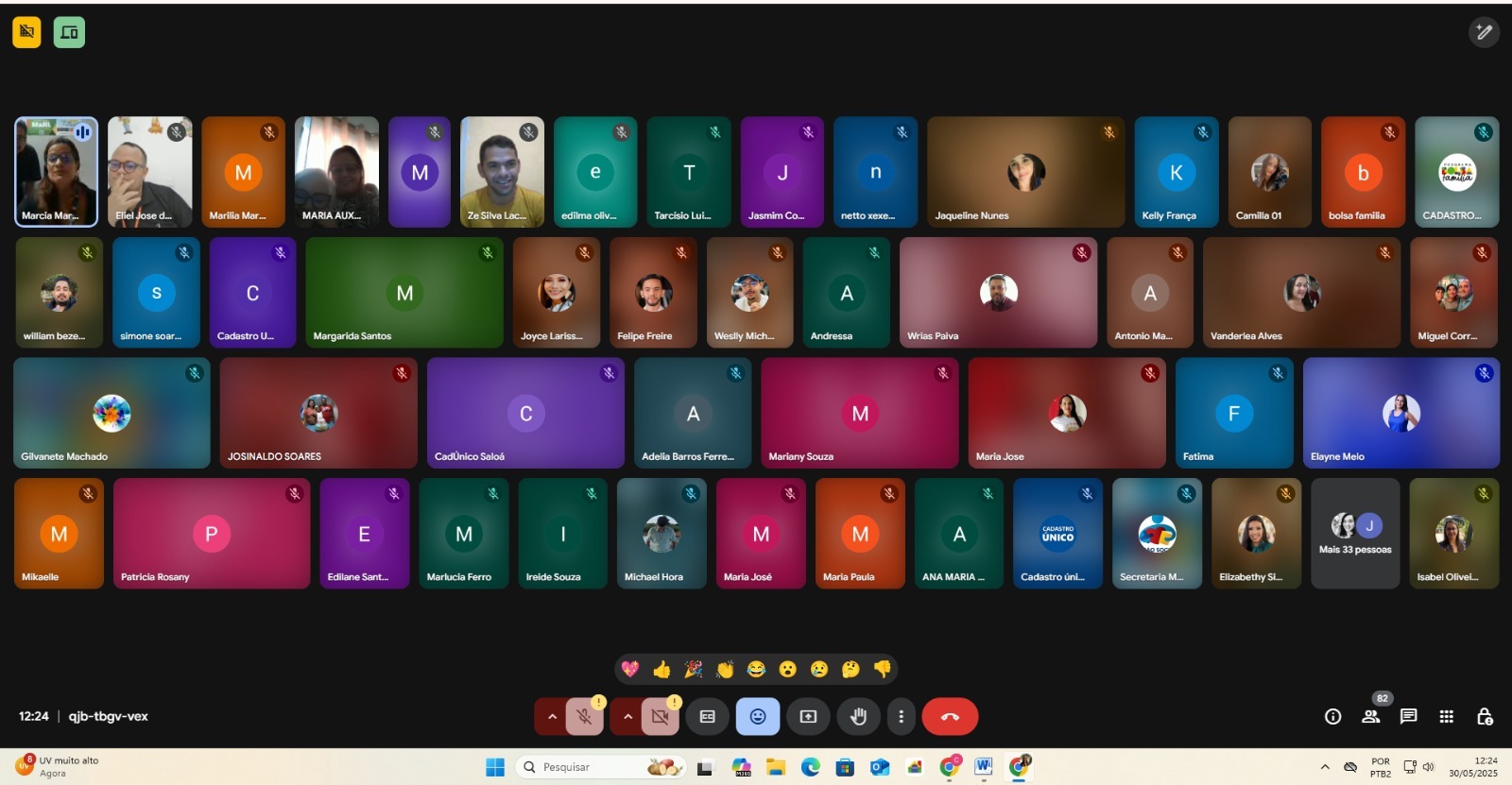This screenshot has width=1512, height=785.
Task: Click the present screen icon
Action: point(808,717)
